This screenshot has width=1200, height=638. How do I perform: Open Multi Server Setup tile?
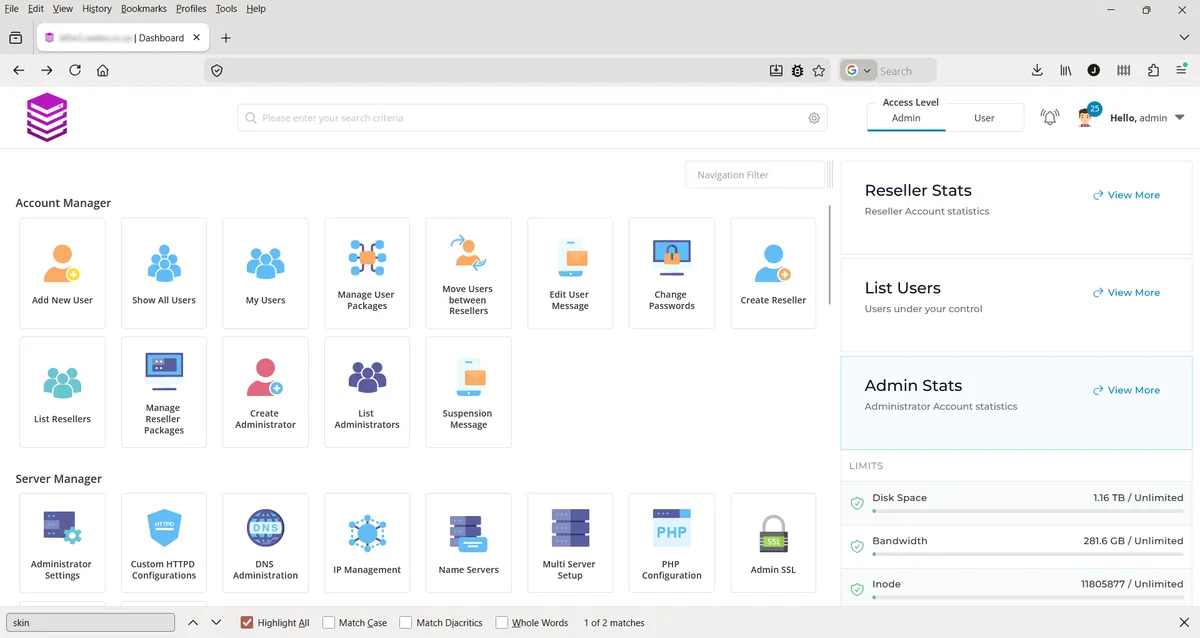pos(570,543)
